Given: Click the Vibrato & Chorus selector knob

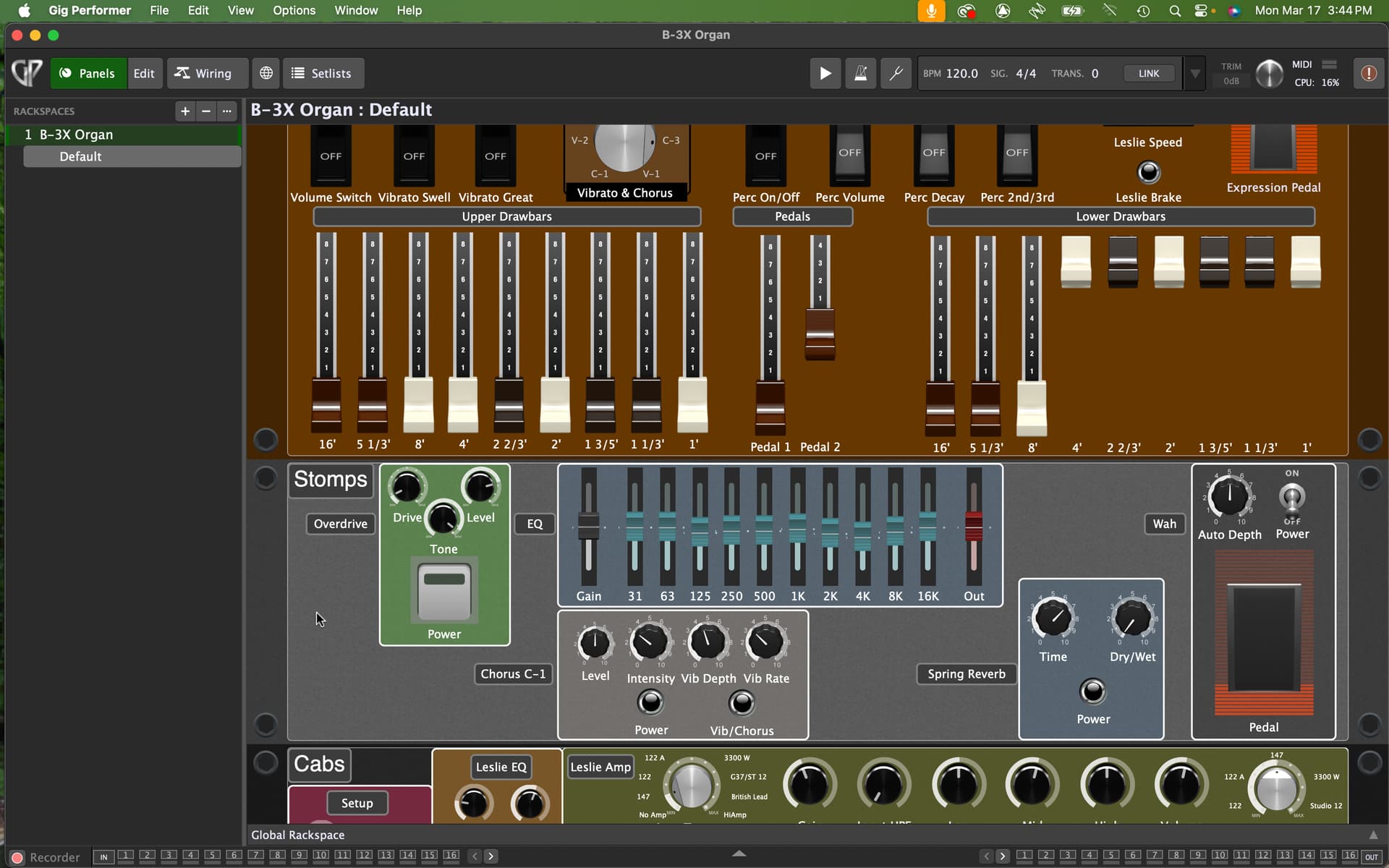Looking at the screenshot, I should 624,145.
